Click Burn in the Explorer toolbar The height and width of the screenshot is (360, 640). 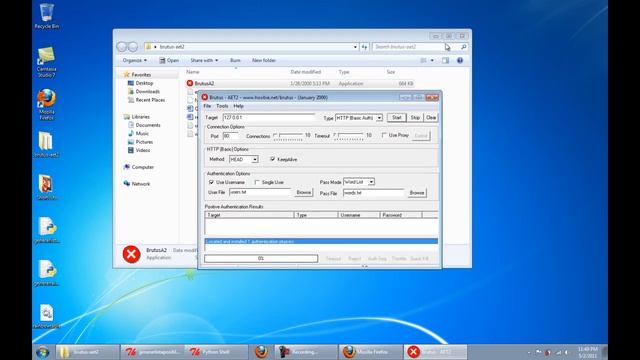point(235,60)
